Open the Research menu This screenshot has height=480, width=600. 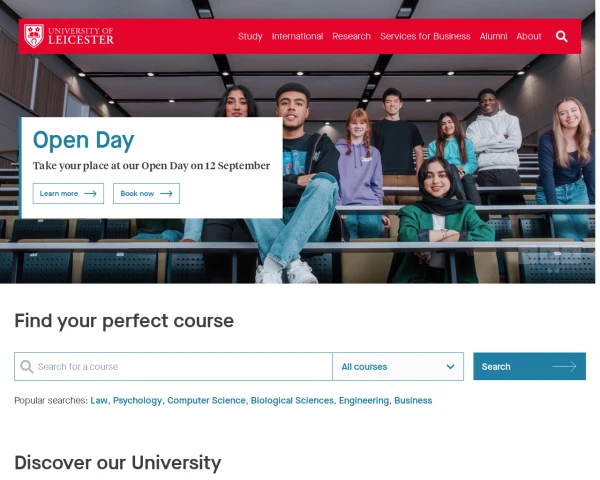[351, 36]
